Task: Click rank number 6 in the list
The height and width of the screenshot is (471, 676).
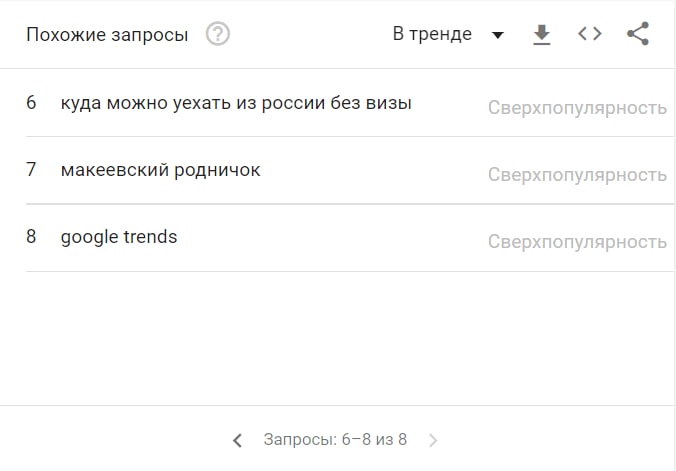Action: [x=31, y=103]
